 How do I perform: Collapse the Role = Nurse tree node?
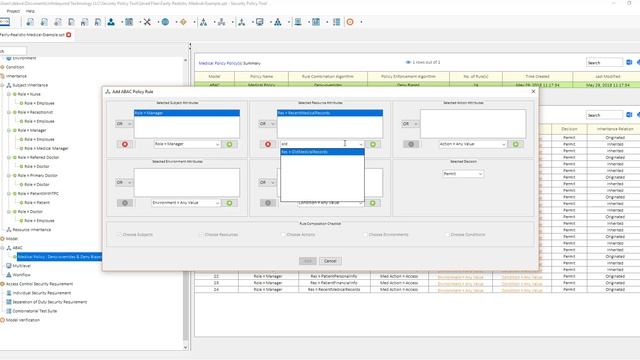pos(9,94)
